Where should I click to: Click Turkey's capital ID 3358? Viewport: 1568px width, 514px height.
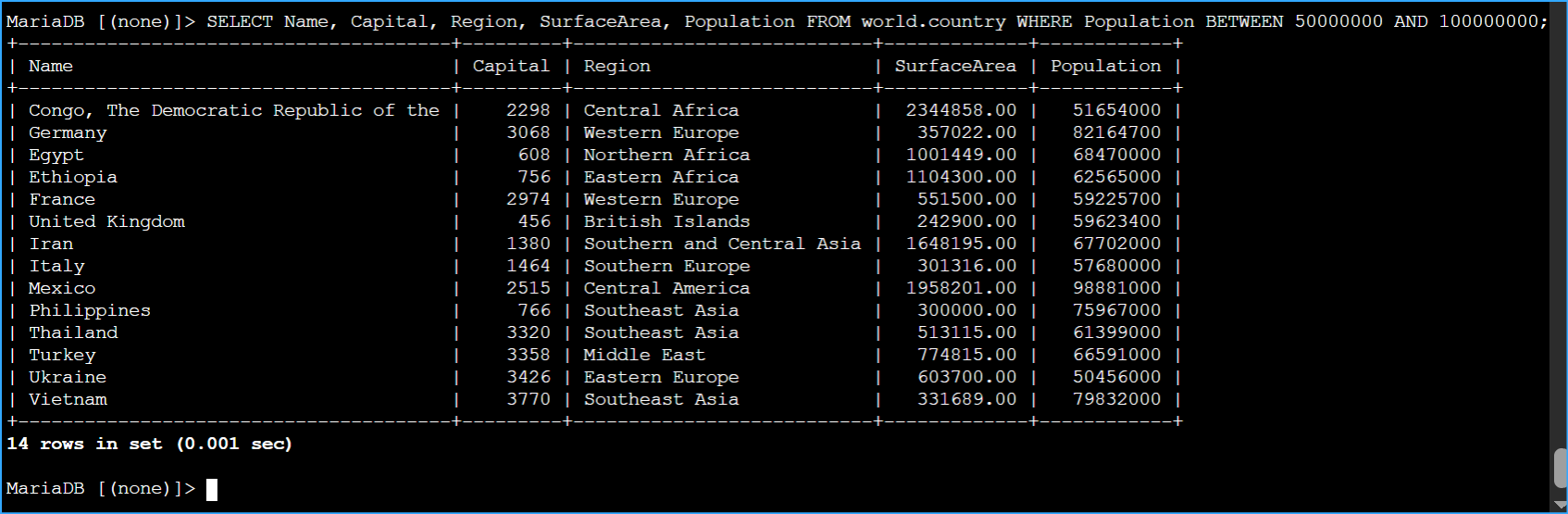[x=528, y=355]
